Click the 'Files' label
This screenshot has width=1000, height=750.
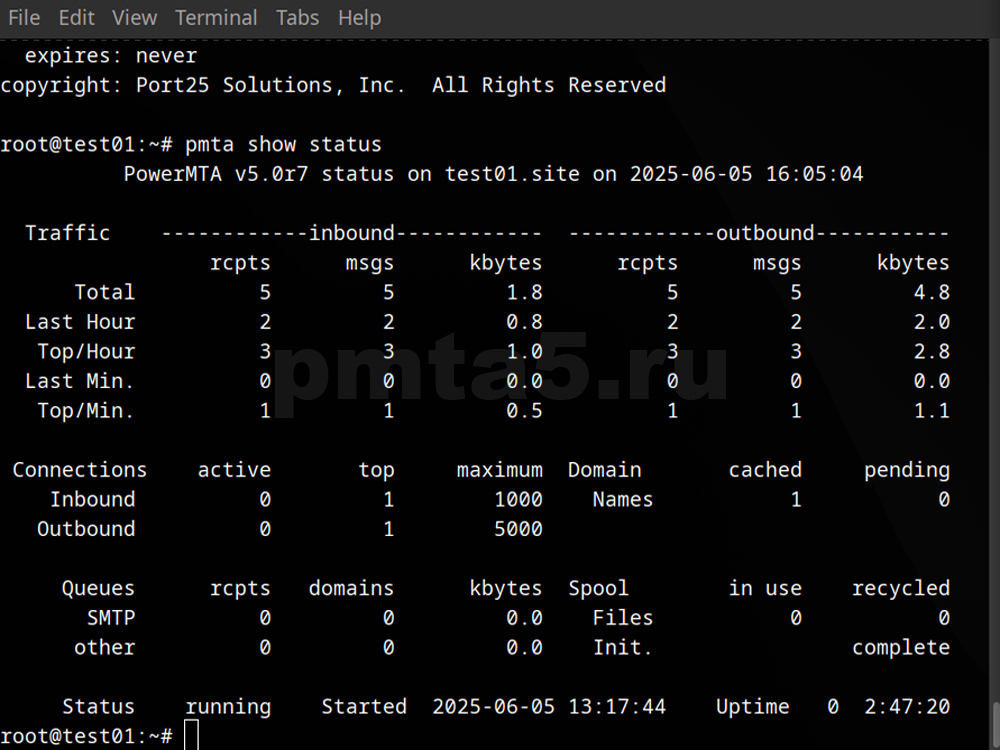pyautogui.click(x=623, y=618)
